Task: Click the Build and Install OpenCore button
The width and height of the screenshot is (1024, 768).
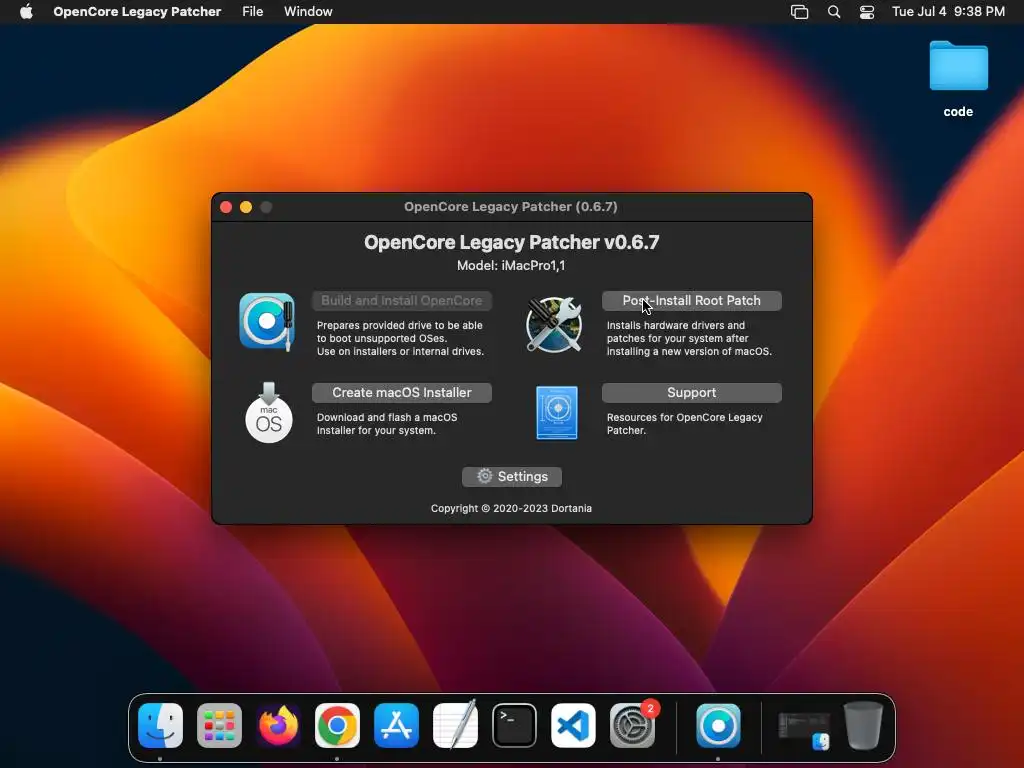Action: tap(402, 300)
